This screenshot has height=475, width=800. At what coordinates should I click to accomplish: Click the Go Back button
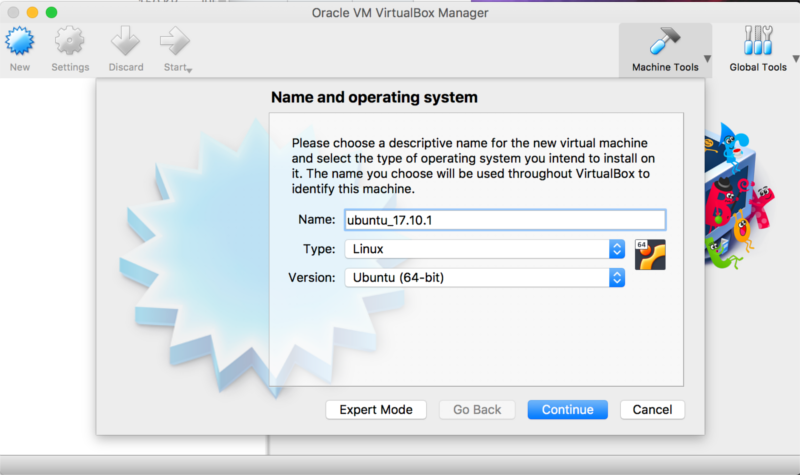[477, 409]
